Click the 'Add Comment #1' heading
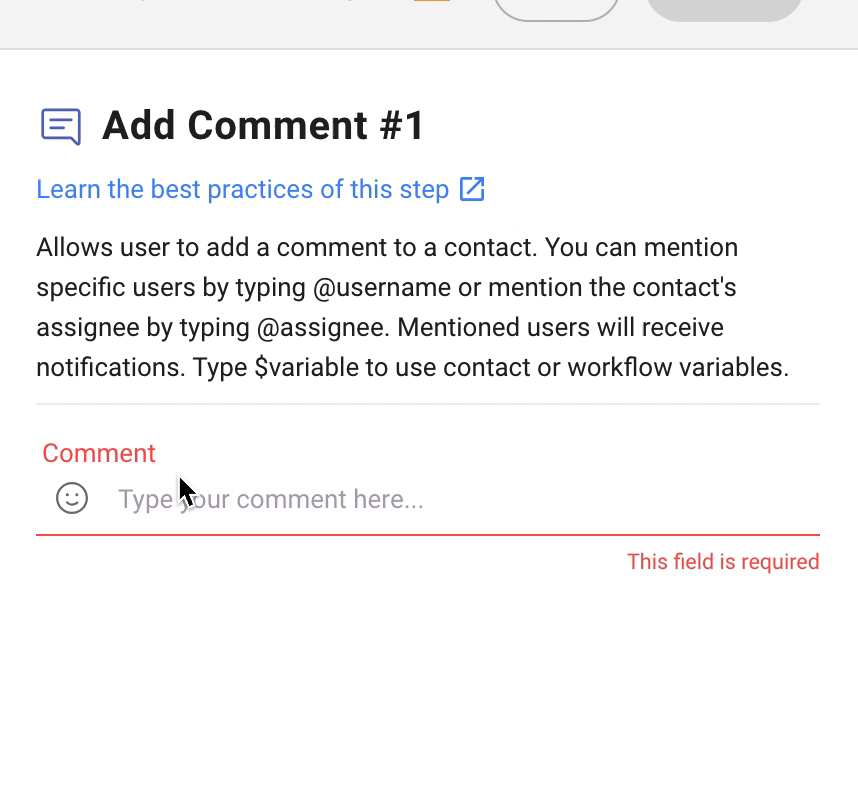Screen dimensions: 858x808 point(264,126)
